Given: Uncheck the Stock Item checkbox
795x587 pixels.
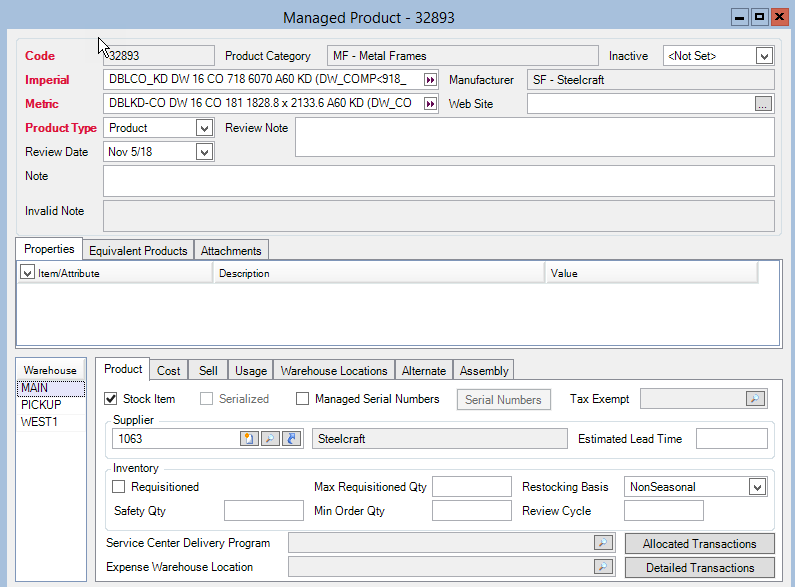Looking at the screenshot, I should (111, 399).
